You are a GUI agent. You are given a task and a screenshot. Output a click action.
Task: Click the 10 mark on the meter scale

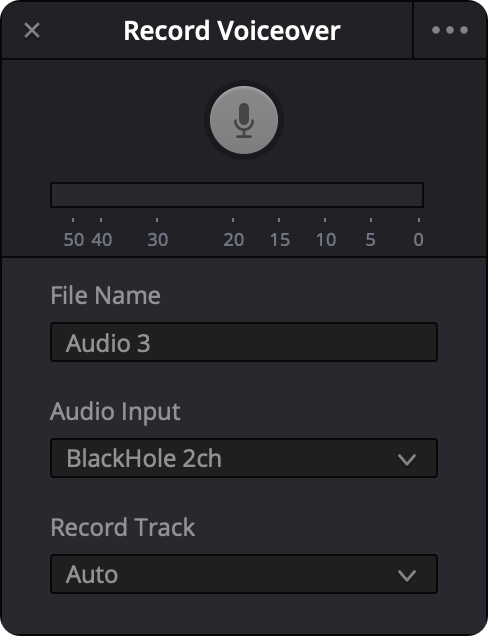click(x=326, y=240)
